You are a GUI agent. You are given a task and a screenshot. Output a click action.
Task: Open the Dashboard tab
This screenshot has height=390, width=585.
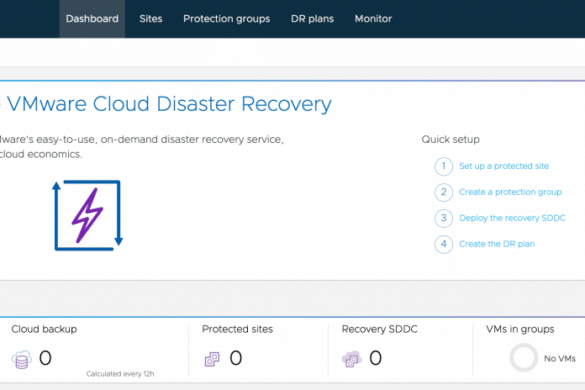(x=92, y=19)
